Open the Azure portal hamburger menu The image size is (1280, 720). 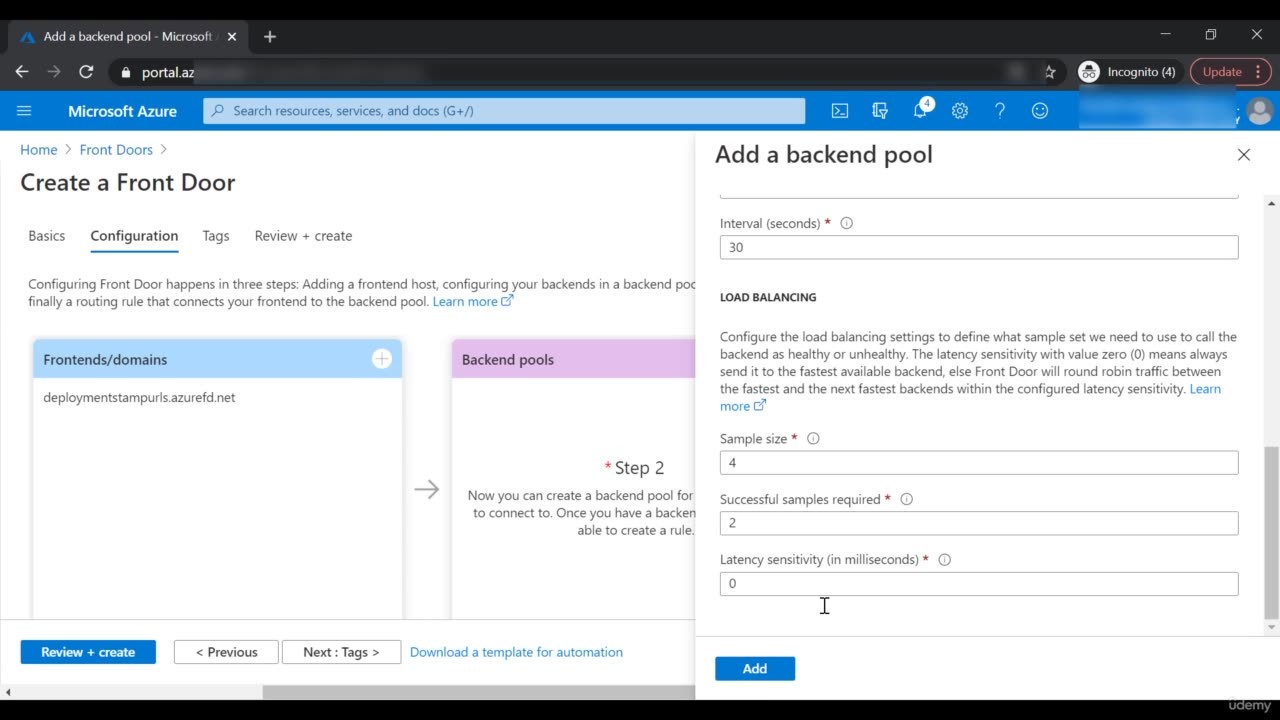coord(24,111)
